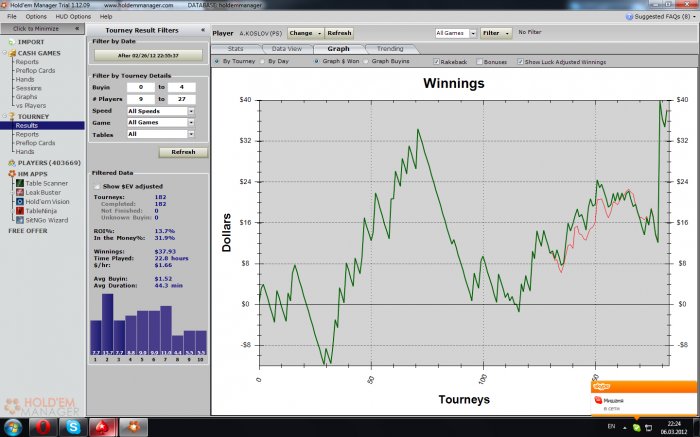Open the Game dropdown in filters
The height and width of the screenshot is (437, 700).
191,122
